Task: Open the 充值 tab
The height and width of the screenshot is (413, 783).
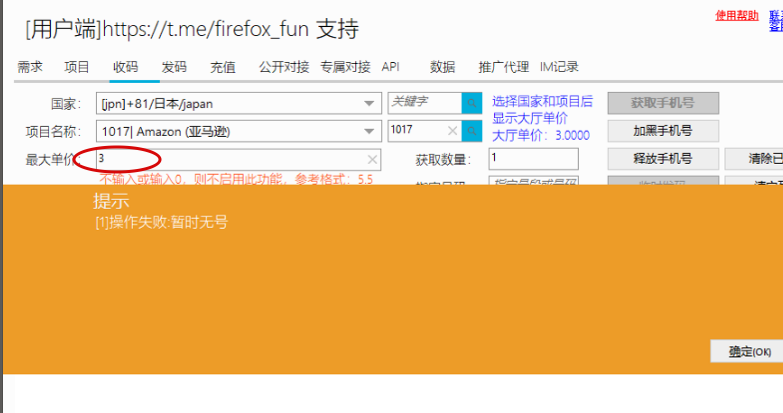Action: 223,67
